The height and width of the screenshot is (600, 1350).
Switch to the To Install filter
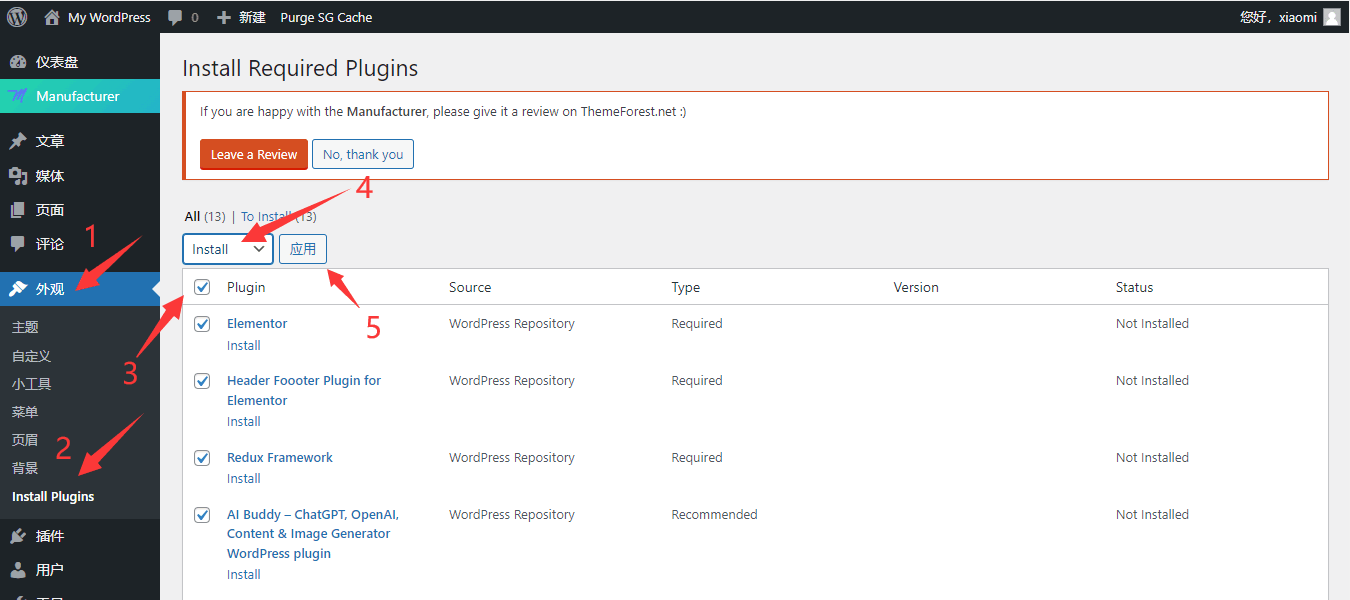[268, 217]
